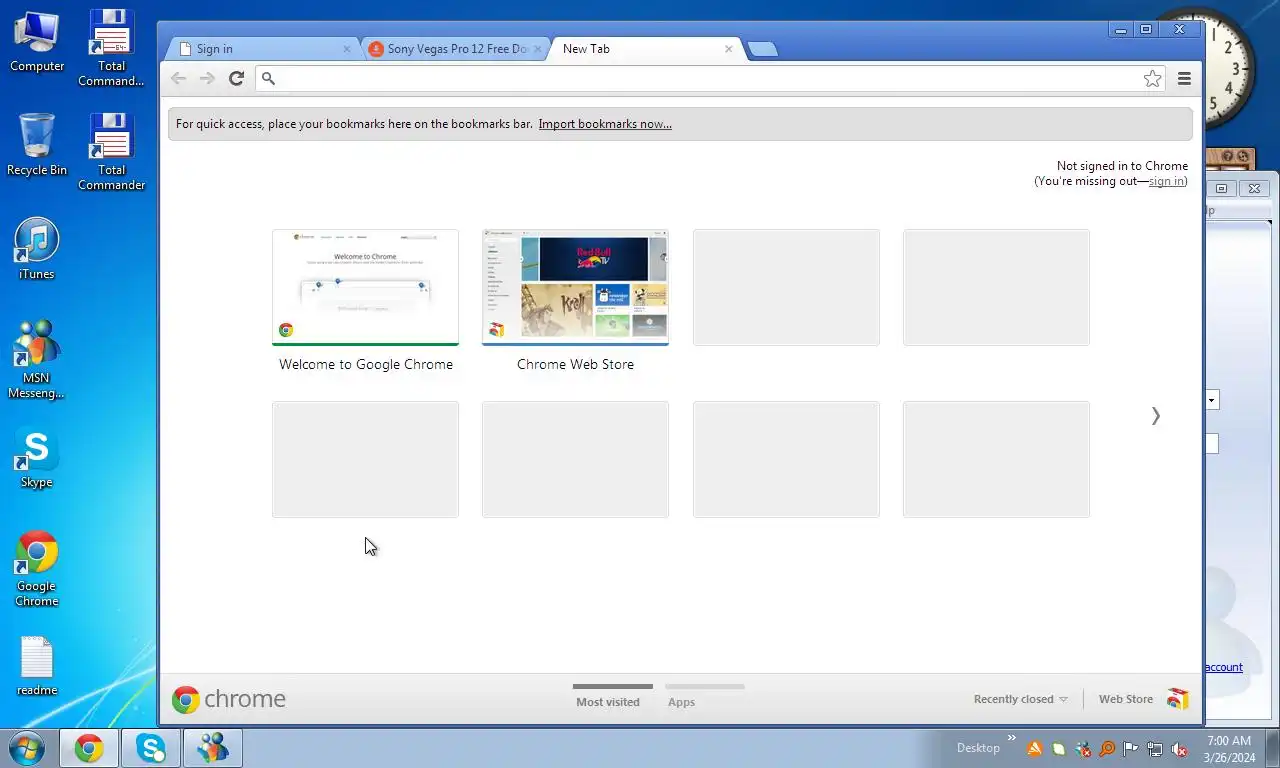Click the Desktop toolbar label in the taskbar
Viewport: 1280px width, 768px height.
(978, 748)
